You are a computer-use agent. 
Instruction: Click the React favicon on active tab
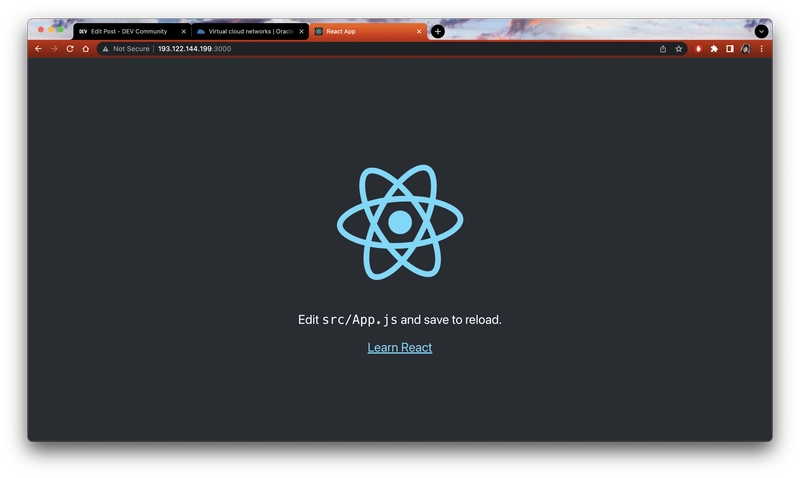pos(319,32)
